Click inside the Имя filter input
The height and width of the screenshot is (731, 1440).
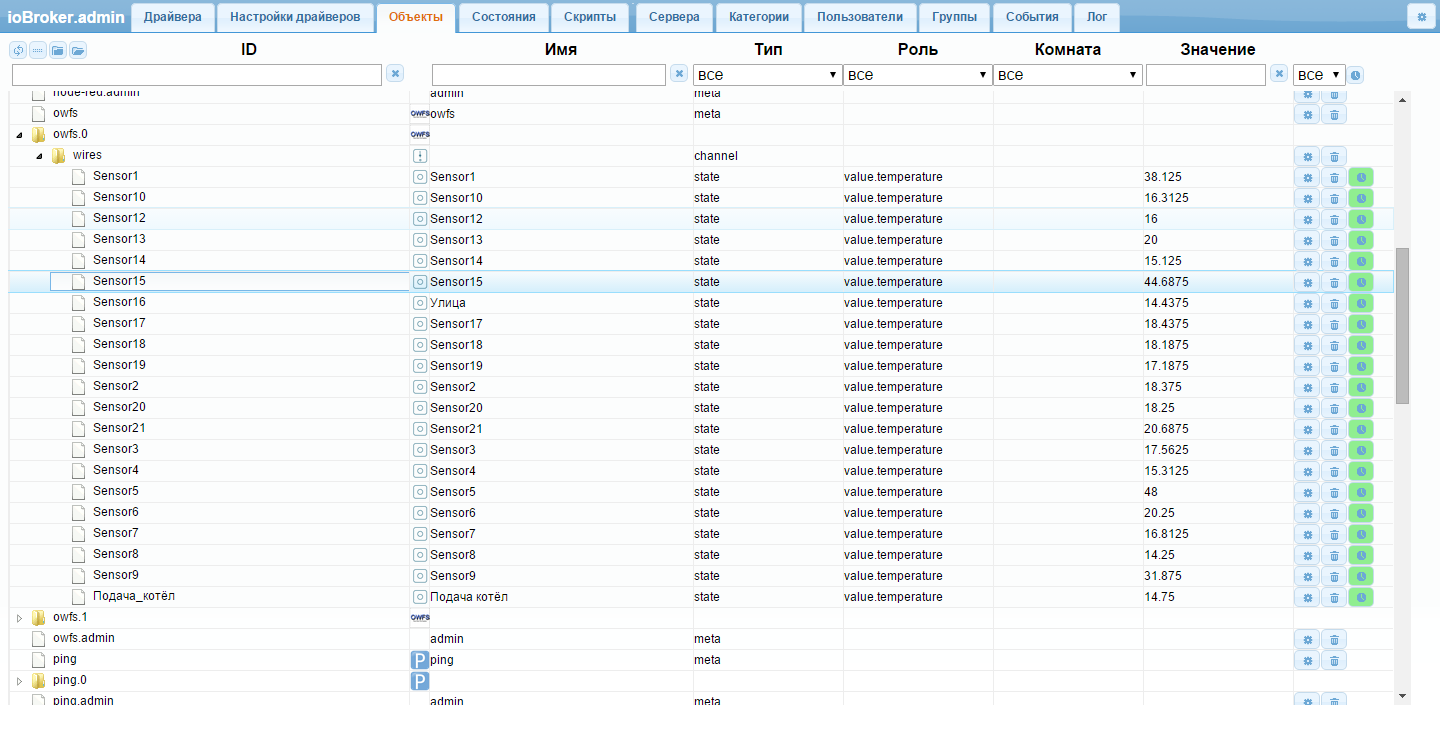pos(549,75)
